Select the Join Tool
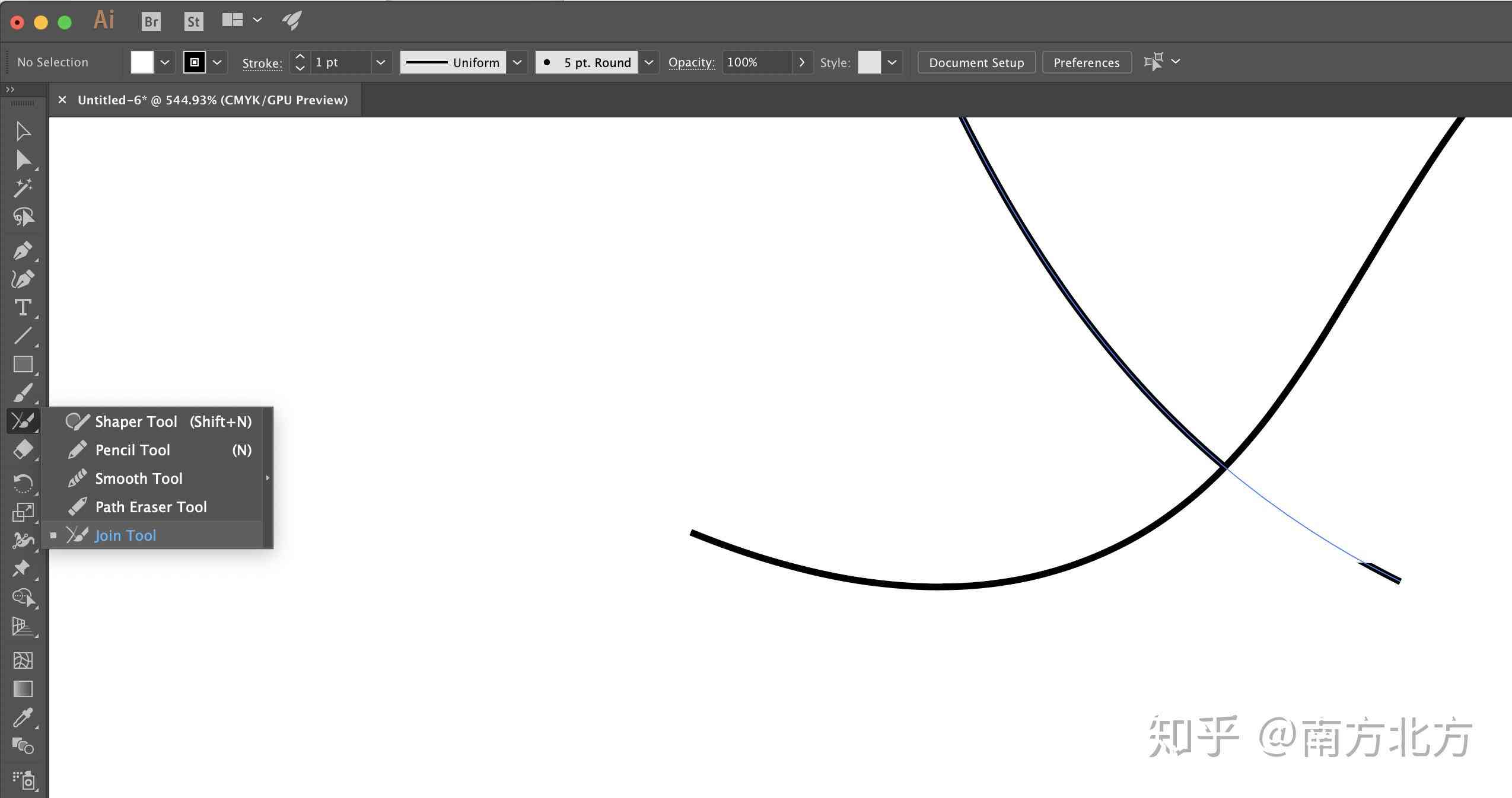Viewport: 1512px width, 798px height. coord(125,535)
